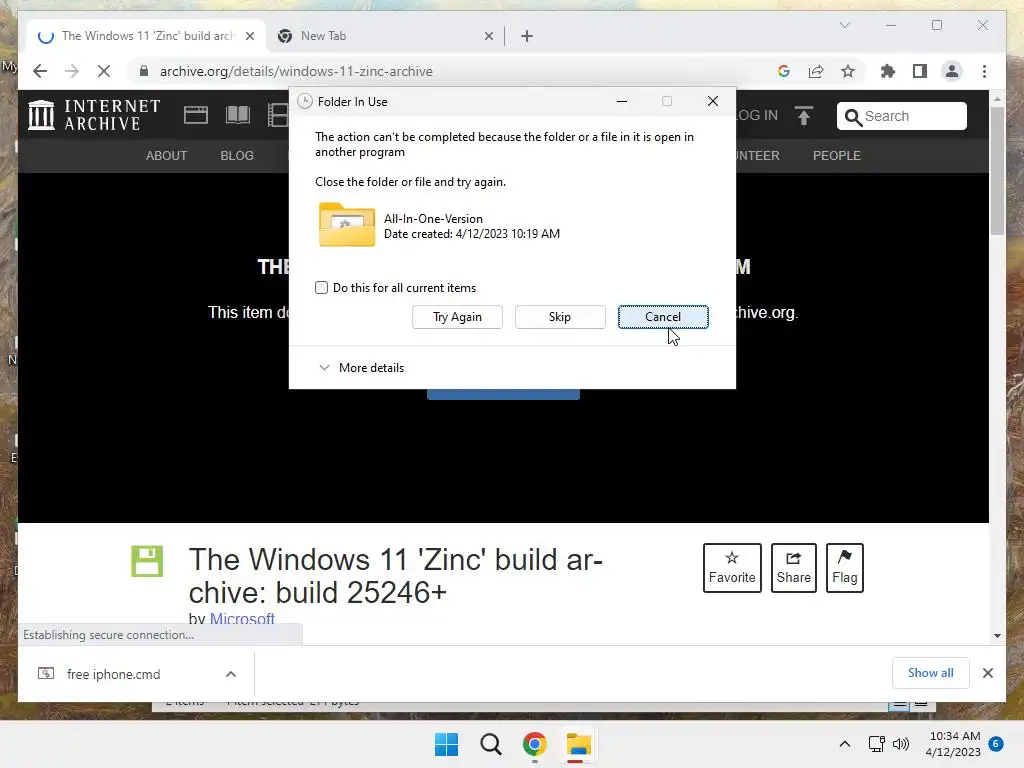Stop loading the page

[x=104, y=71]
